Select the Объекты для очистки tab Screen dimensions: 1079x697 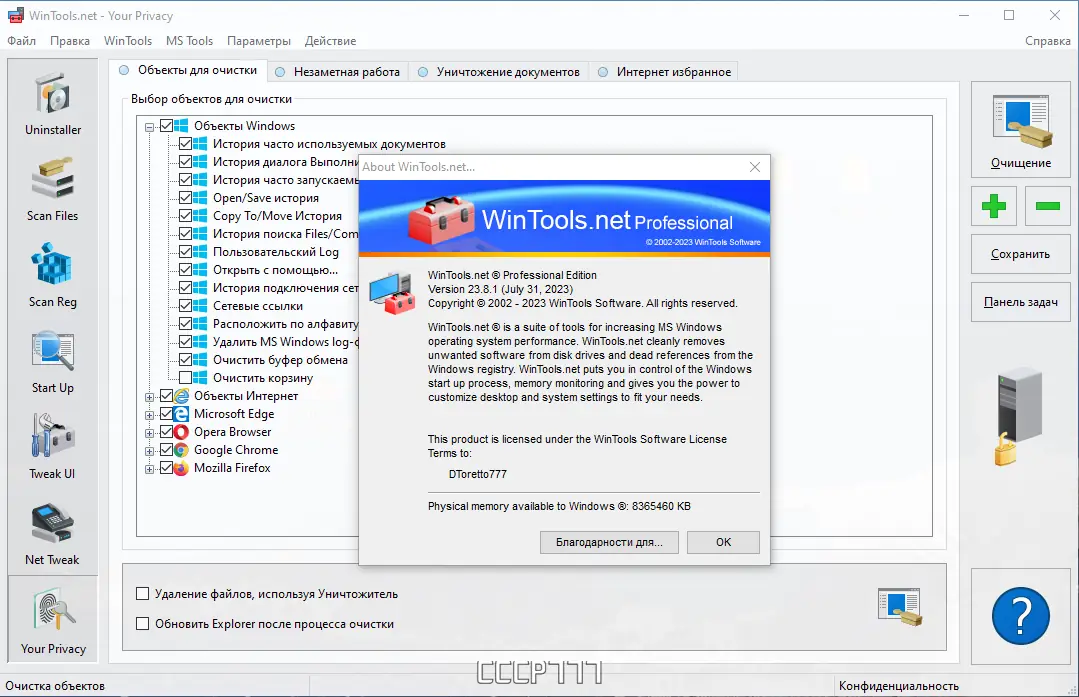[188, 70]
